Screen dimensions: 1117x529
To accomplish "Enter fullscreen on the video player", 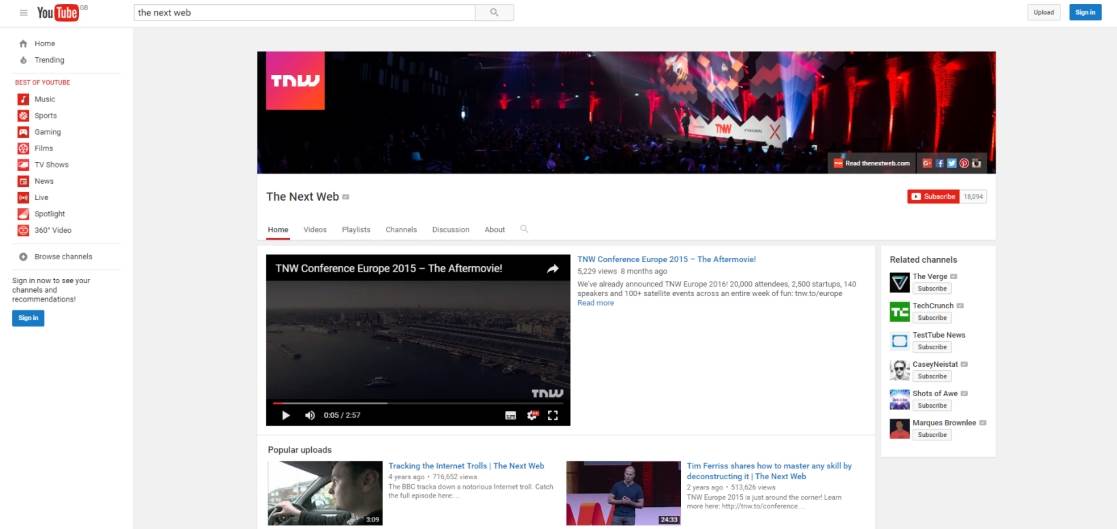I will click(x=553, y=415).
